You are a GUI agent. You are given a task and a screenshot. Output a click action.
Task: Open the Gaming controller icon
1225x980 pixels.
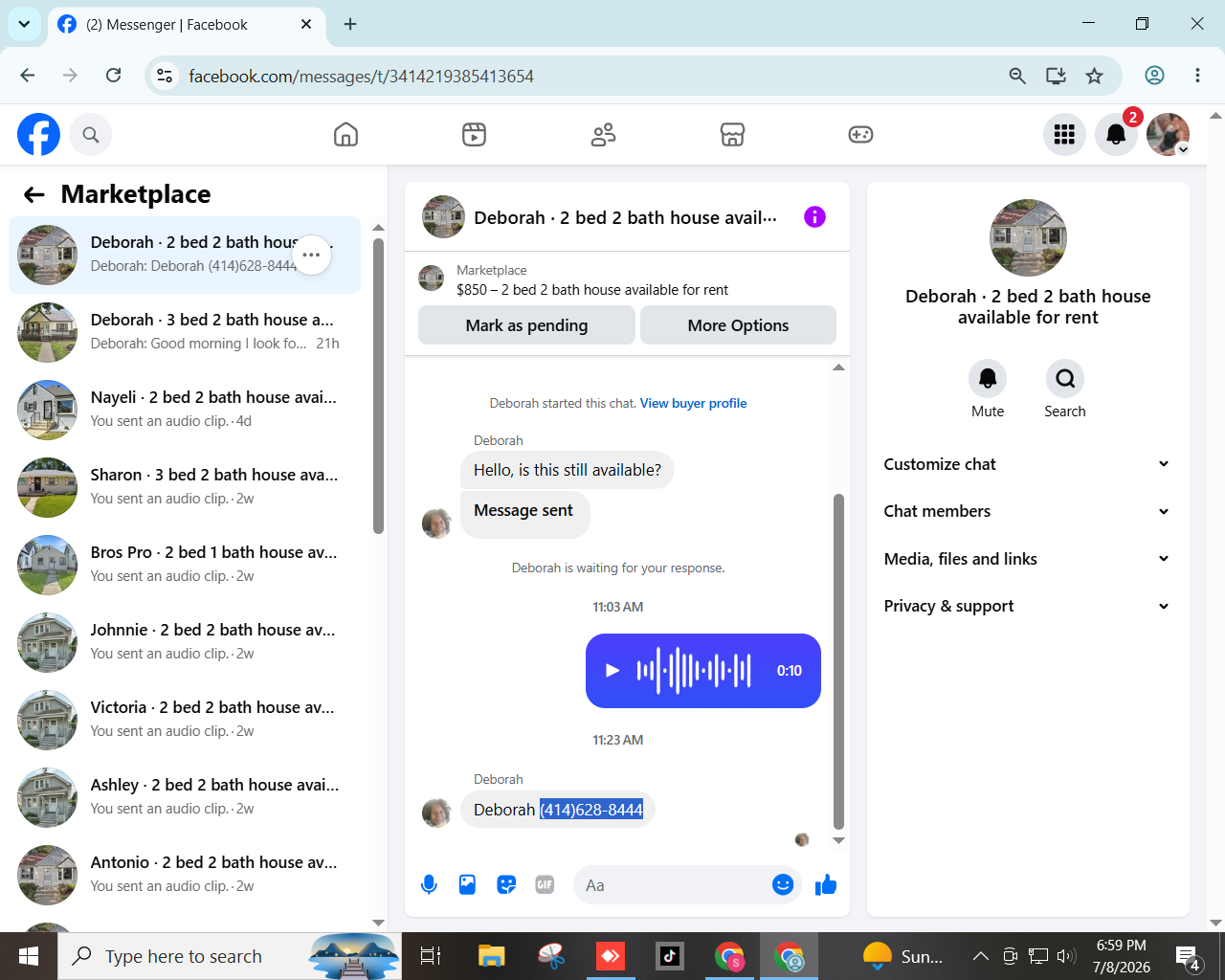coord(860,135)
